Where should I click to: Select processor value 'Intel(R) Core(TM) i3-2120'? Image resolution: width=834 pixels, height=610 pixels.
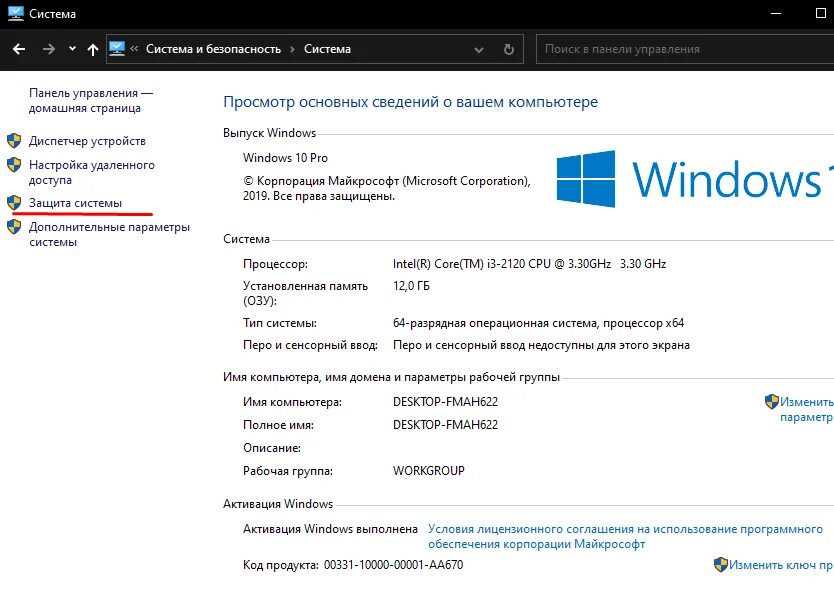[x=529, y=264]
